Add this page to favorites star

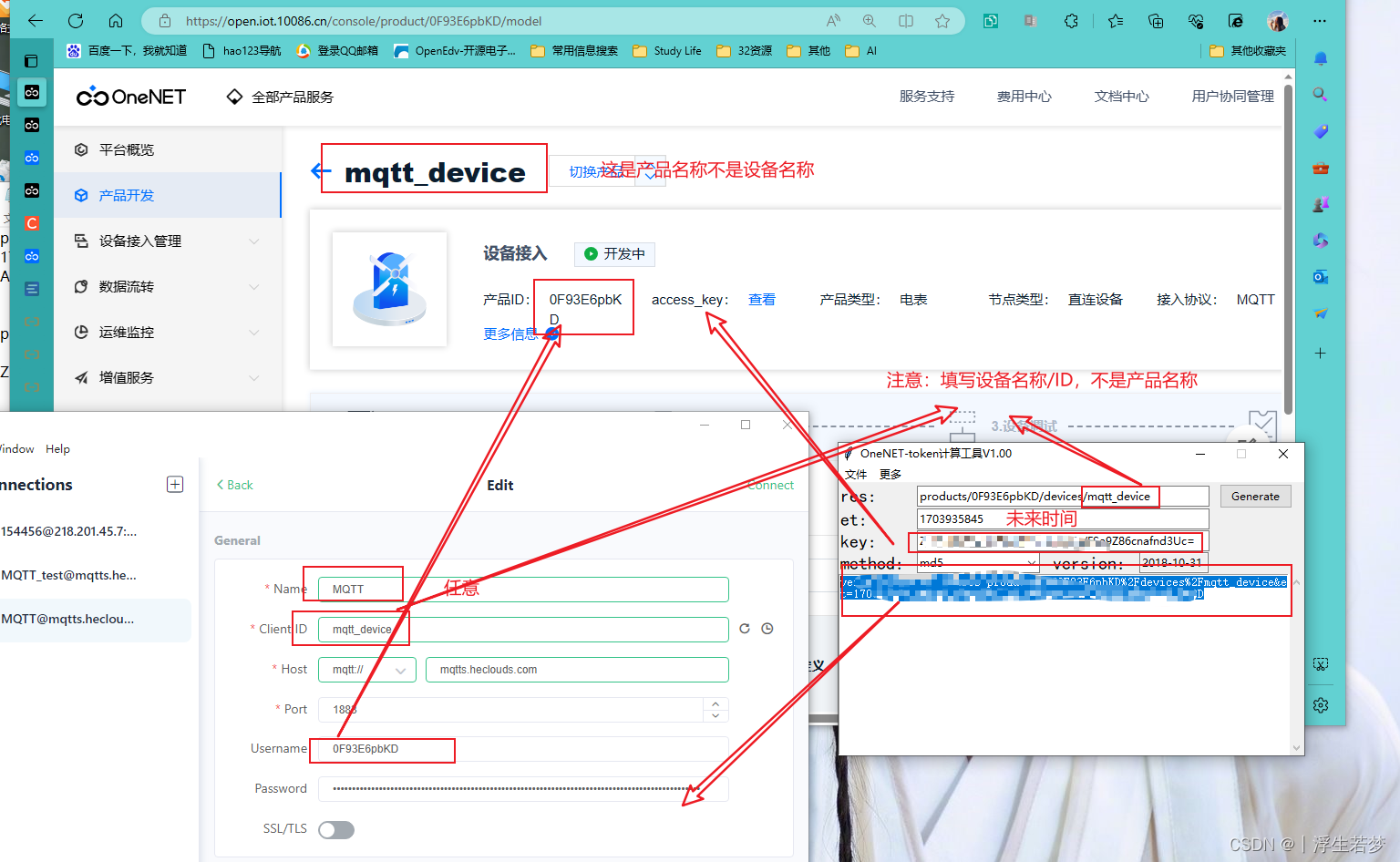(942, 20)
